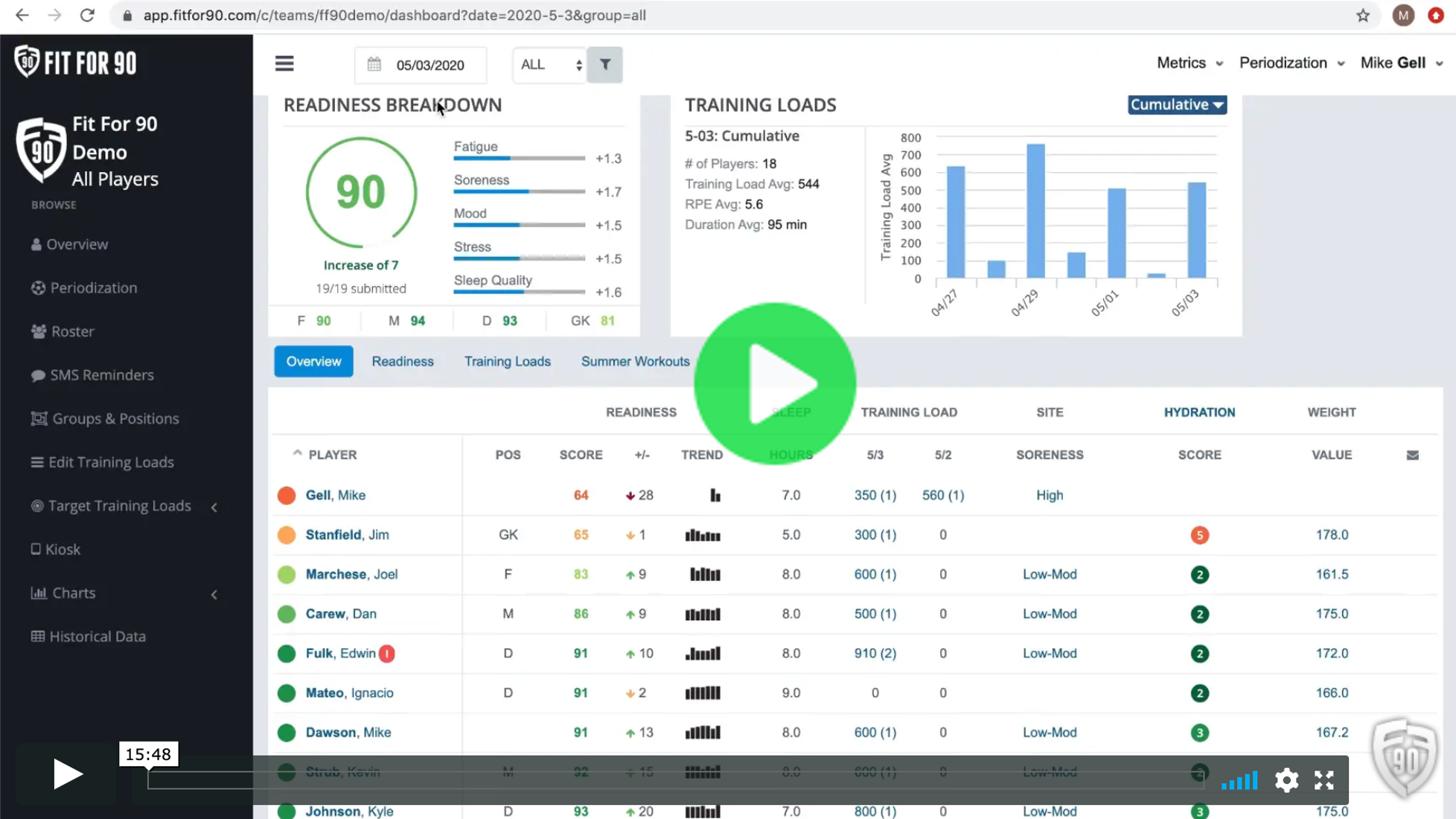Open SMS Reminders in sidebar

pos(92,375)
